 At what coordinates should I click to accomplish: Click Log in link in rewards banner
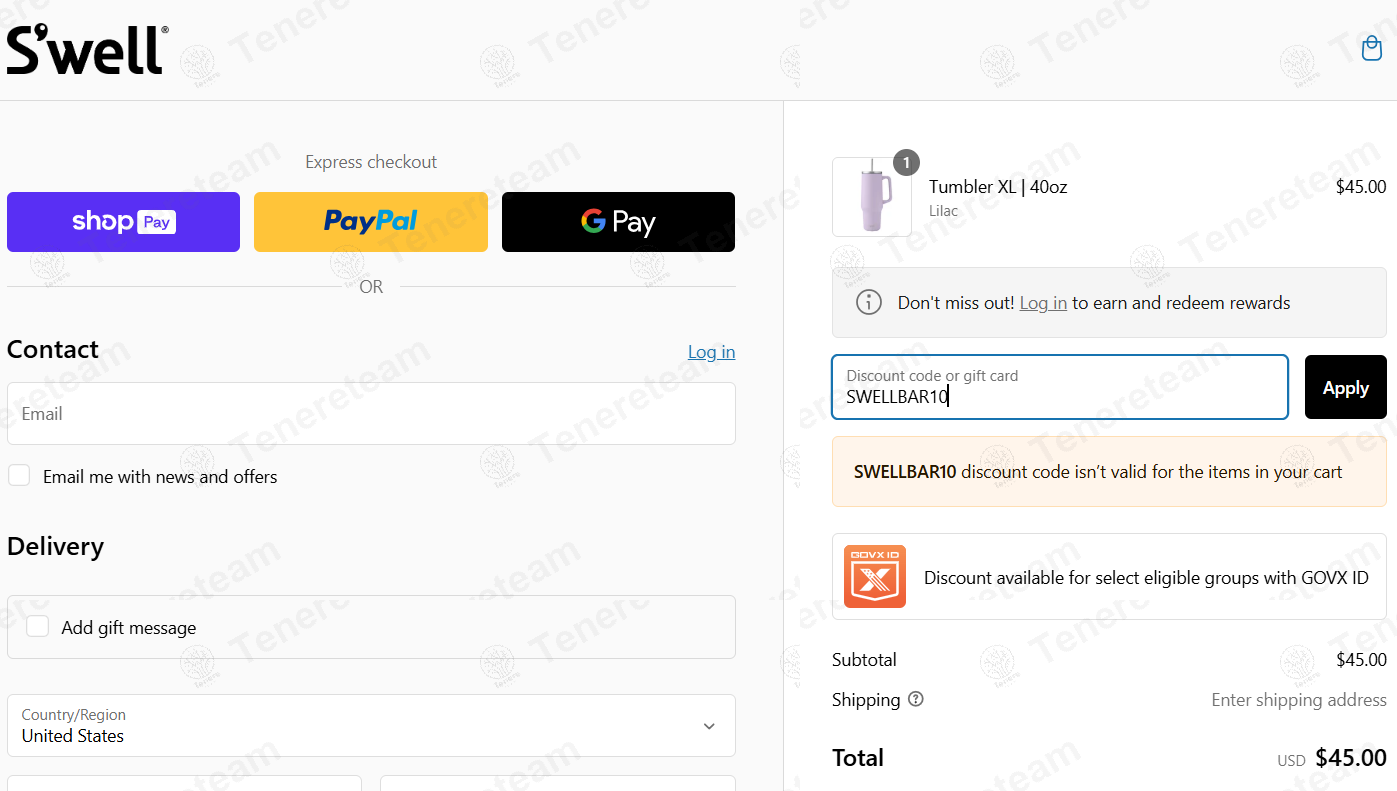pyautogui.click(x=1043, y=303)
